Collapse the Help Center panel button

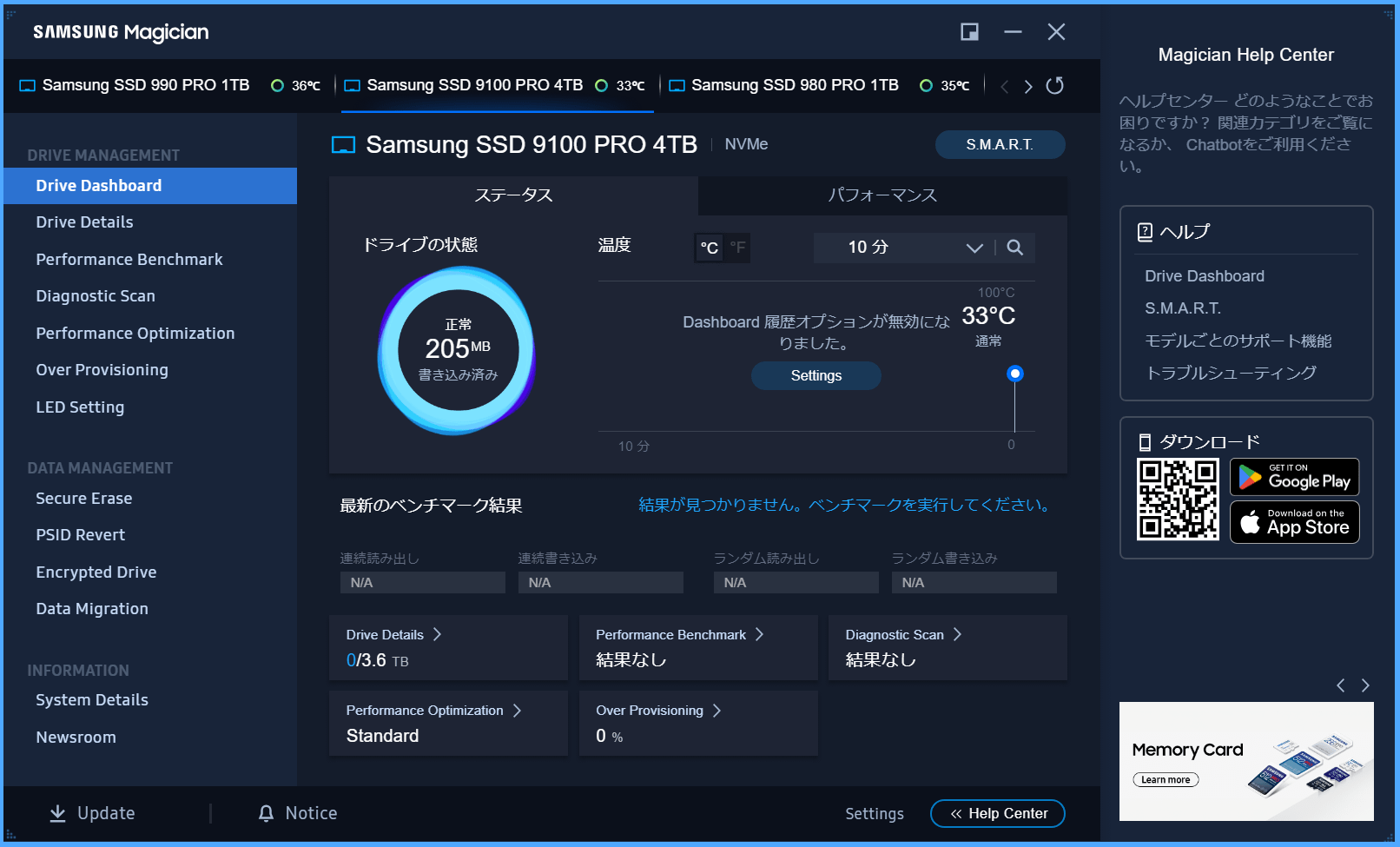click(x=998, y=814)
